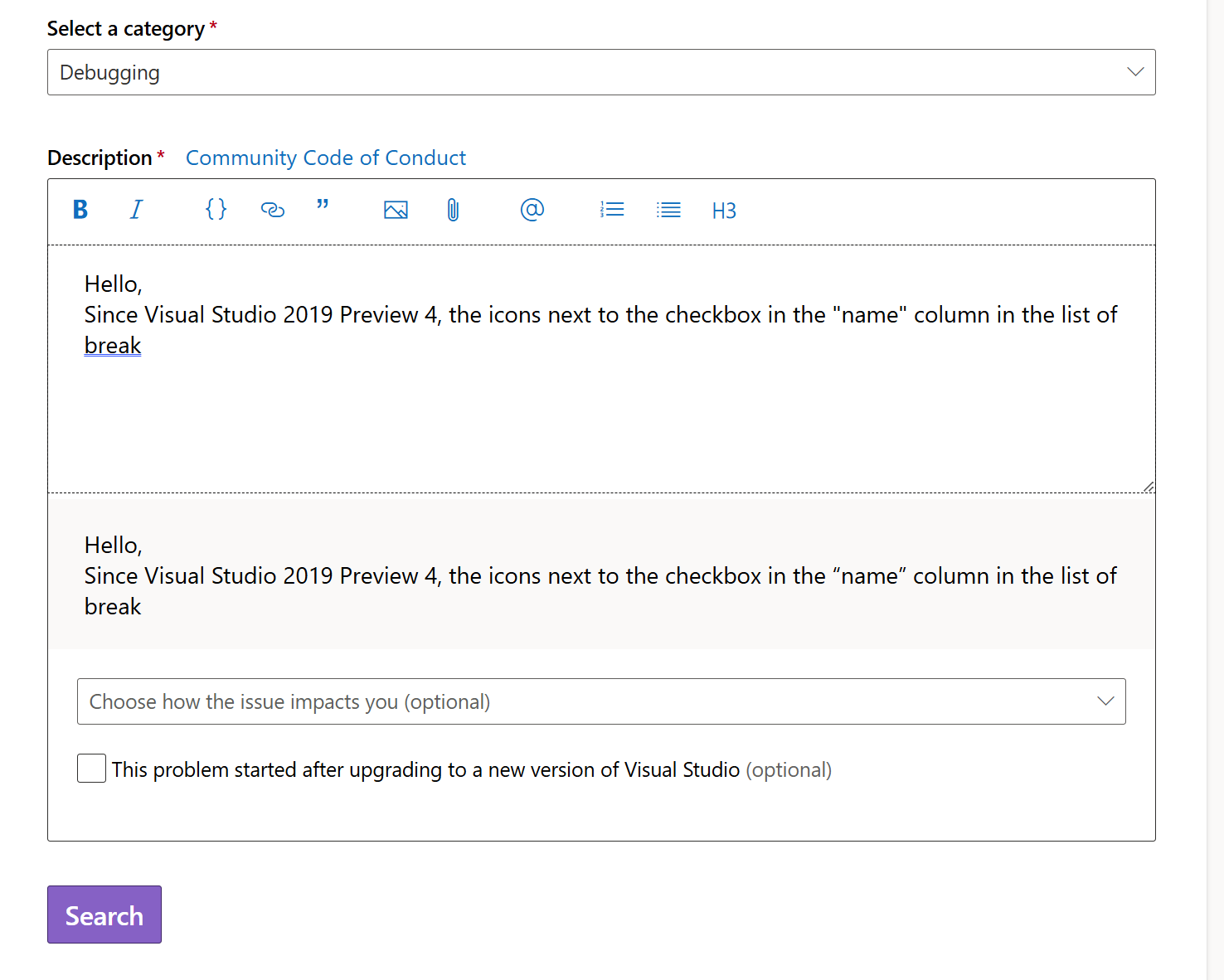Click chevron arrow on category selector
Viewport: 1224px width, 980px height.
tap(1135, 72)
